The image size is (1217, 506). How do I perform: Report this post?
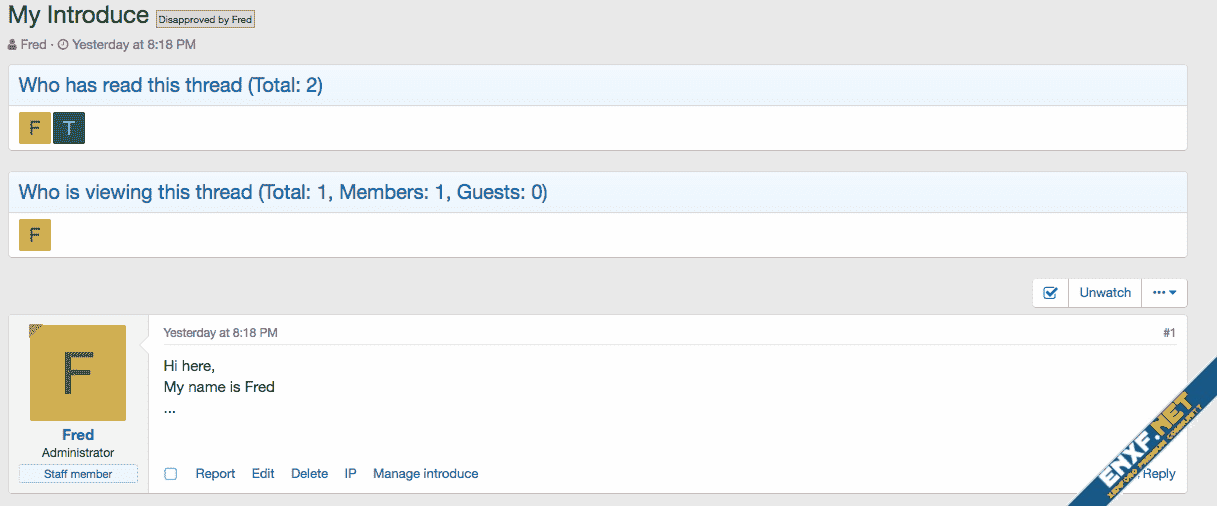[x=215, y=474]
